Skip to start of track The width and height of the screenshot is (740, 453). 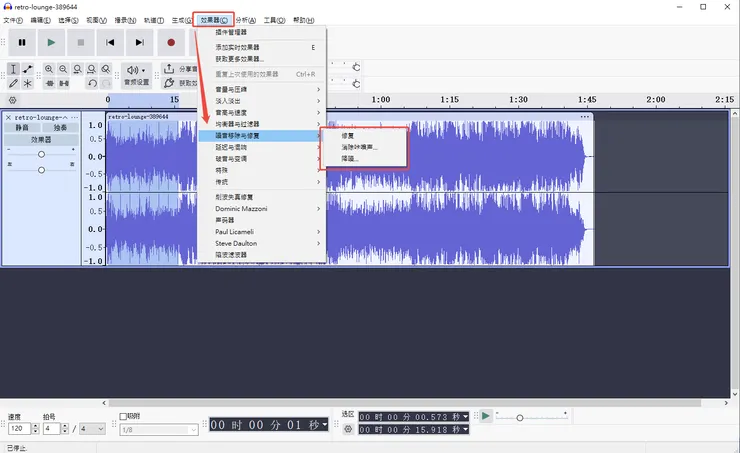pyautogui.click(x=110, y=42)
